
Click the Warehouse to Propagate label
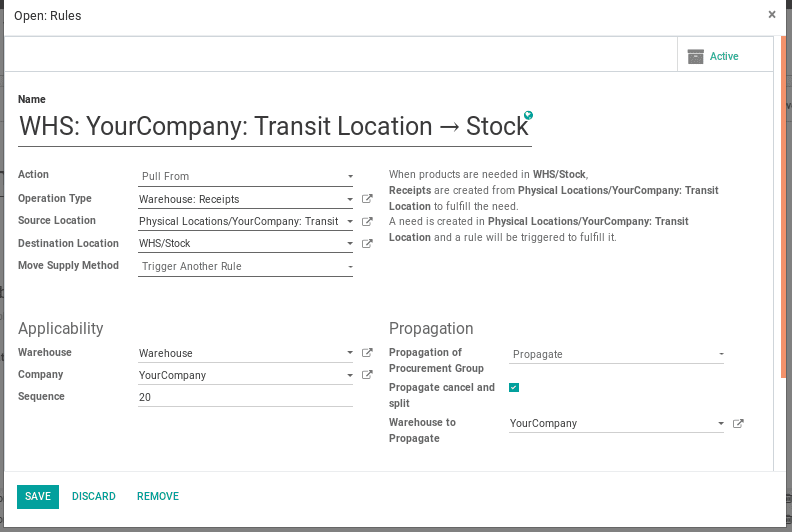click(422, 430)
